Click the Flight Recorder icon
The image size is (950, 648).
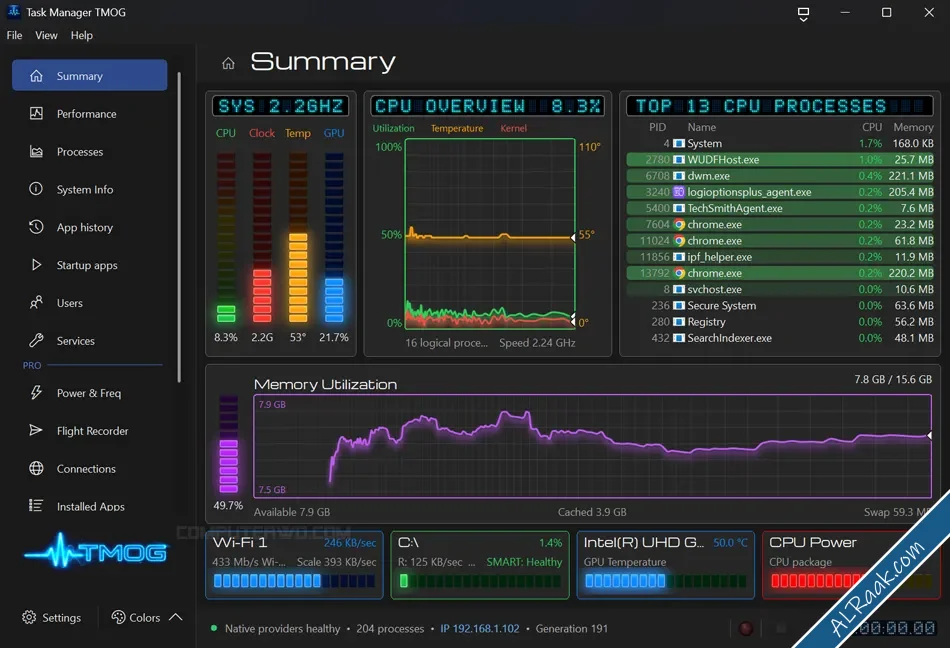pyautogui.click(x=36, y=431)
